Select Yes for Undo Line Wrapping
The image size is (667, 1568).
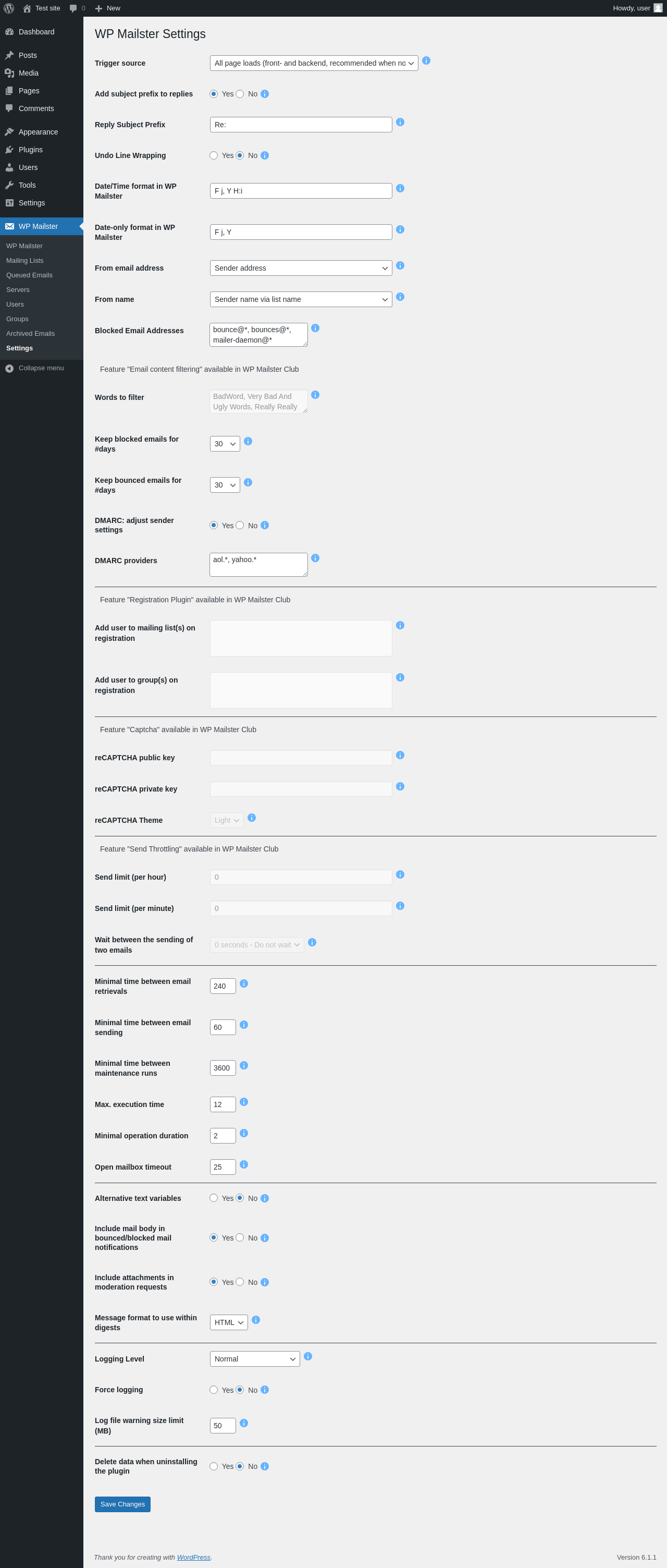coord(214,156)
